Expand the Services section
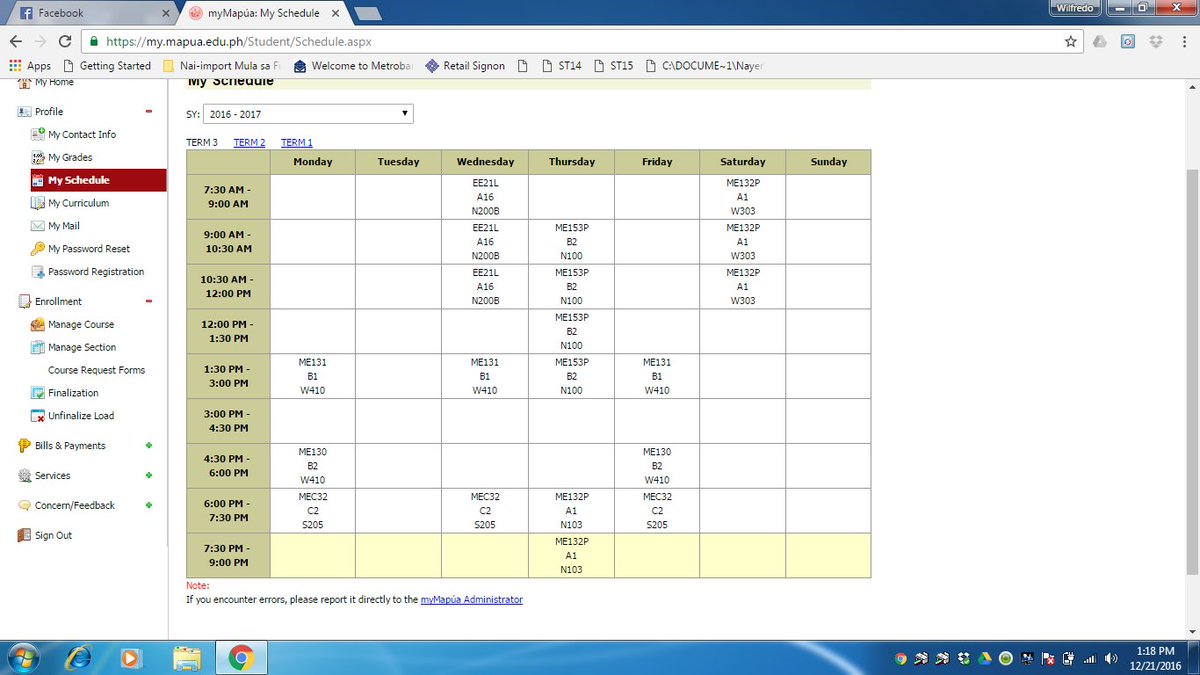This screenshot has width=1200, height=675. coord(148,476)
